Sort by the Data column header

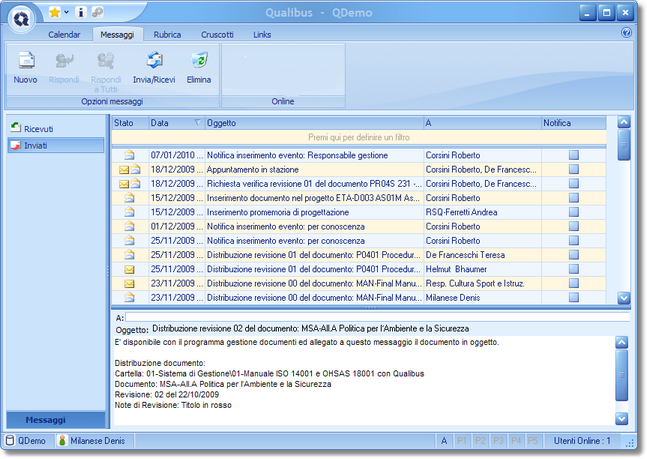click(x=177, y=123)
